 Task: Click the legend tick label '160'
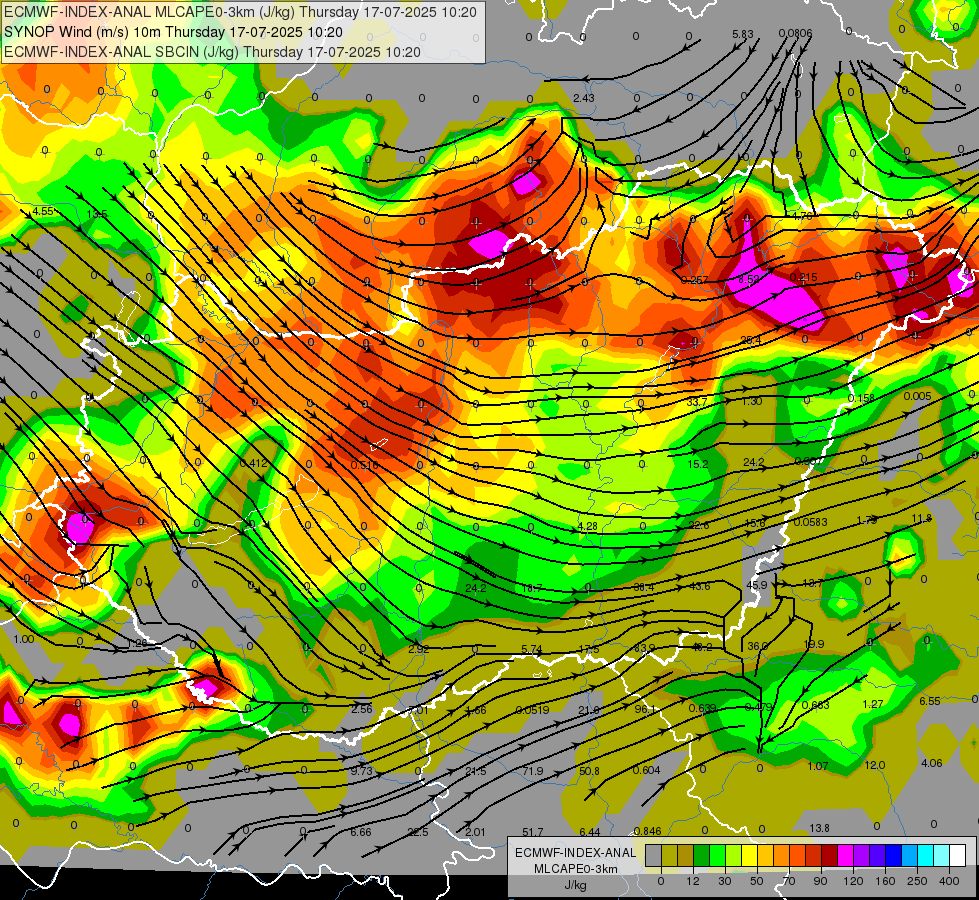tap(885, 881)
